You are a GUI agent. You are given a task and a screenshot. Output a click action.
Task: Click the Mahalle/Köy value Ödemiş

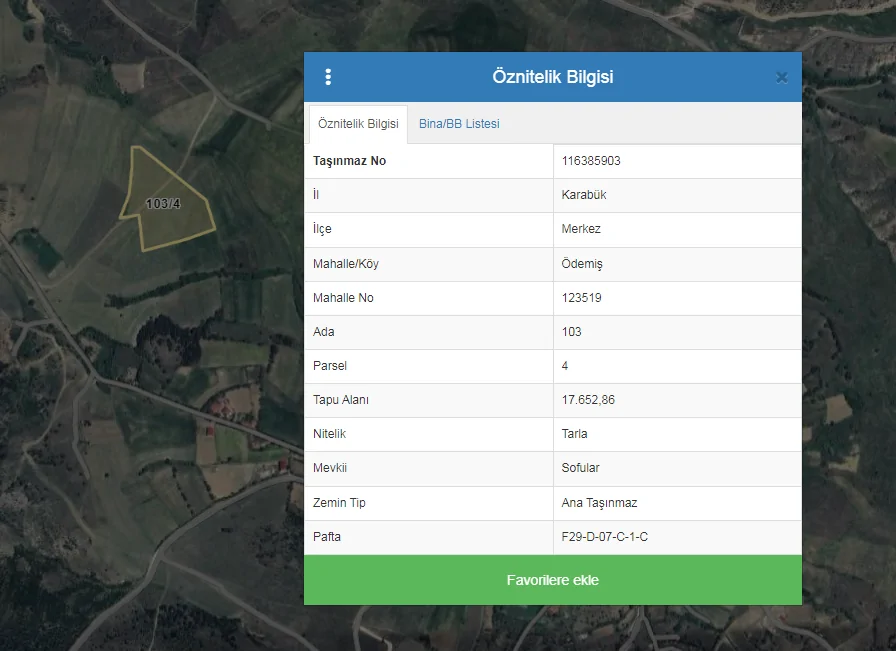coord(582,264)
